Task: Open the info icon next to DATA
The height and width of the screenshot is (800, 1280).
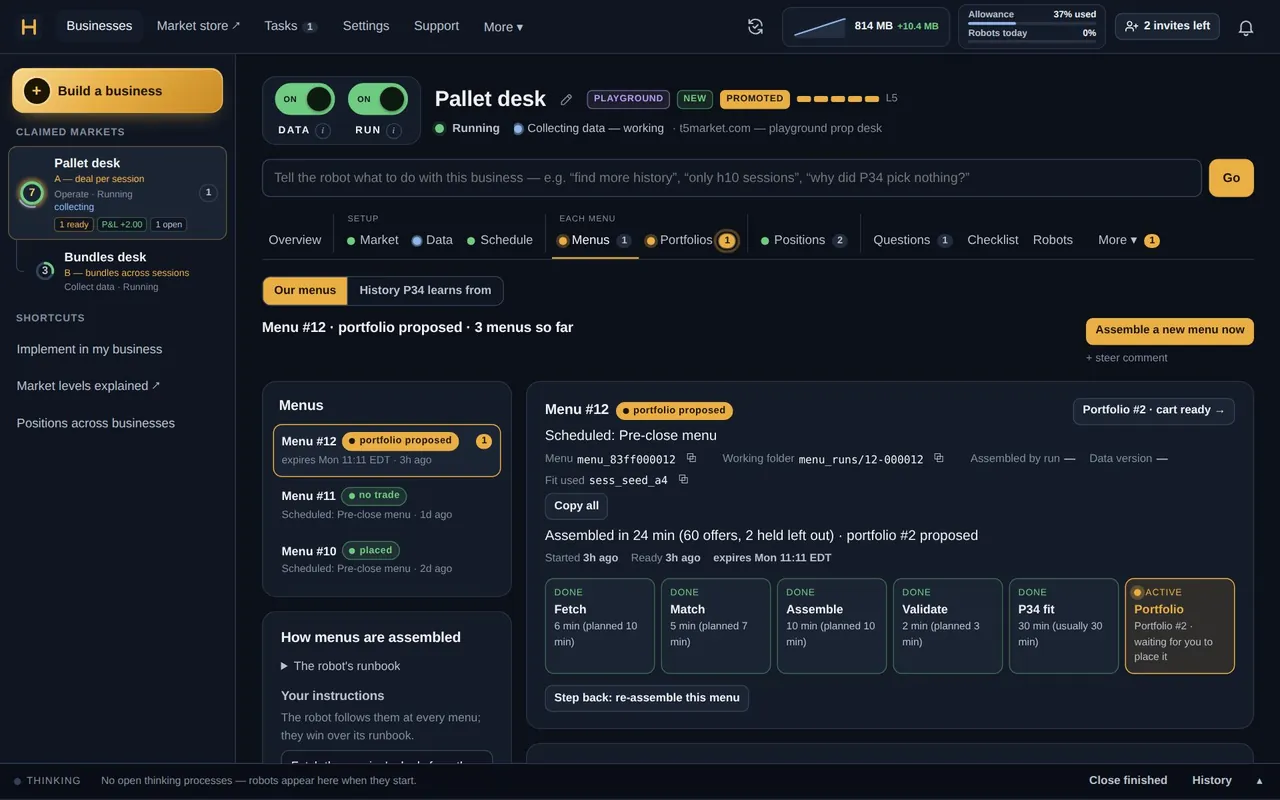Action: click(323, 130)
